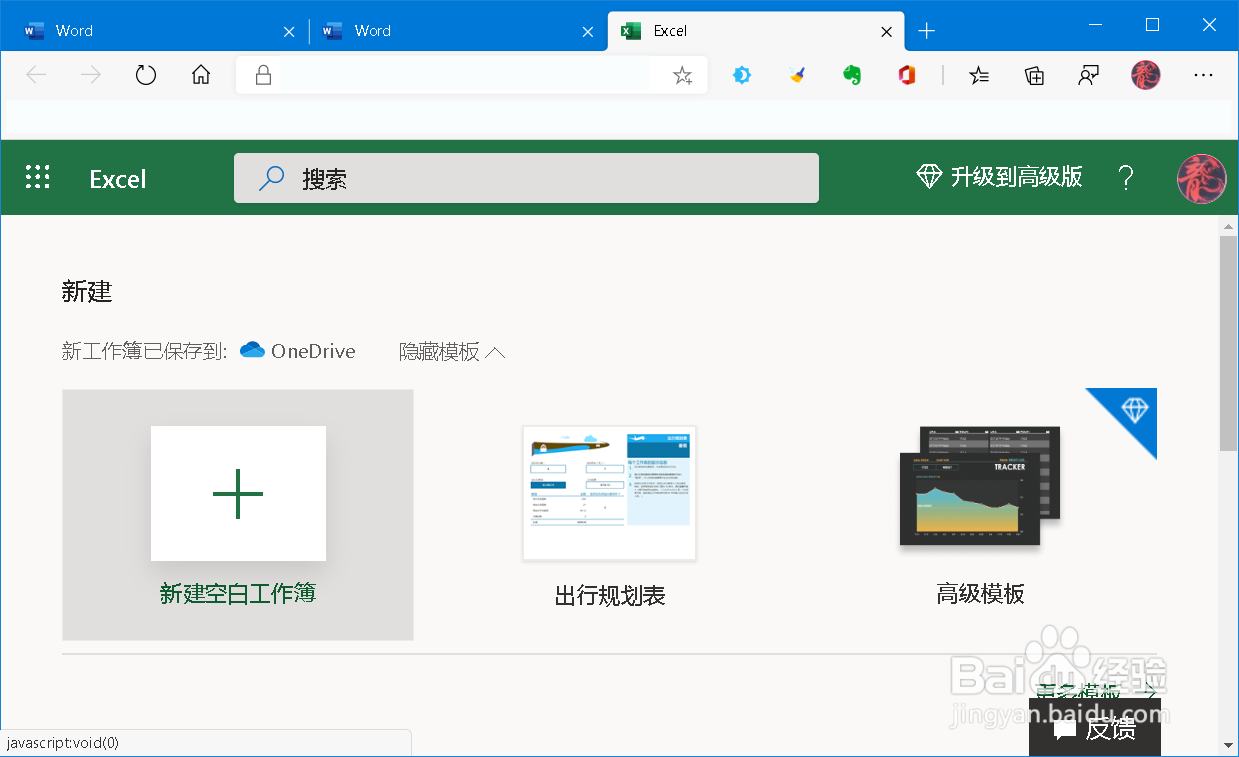Image resolution: width=1239 pixels, height=757 pixels.
Task: Reload the page with the refresh icon
Action: [x=146, y=75]
